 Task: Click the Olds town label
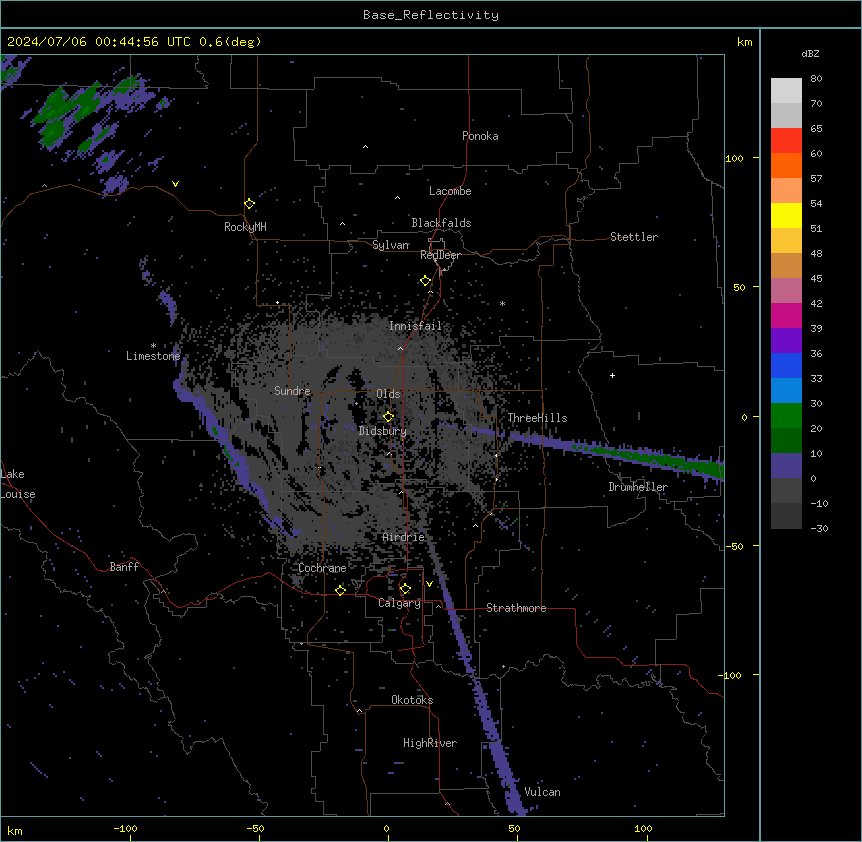(x=388, y=394)
